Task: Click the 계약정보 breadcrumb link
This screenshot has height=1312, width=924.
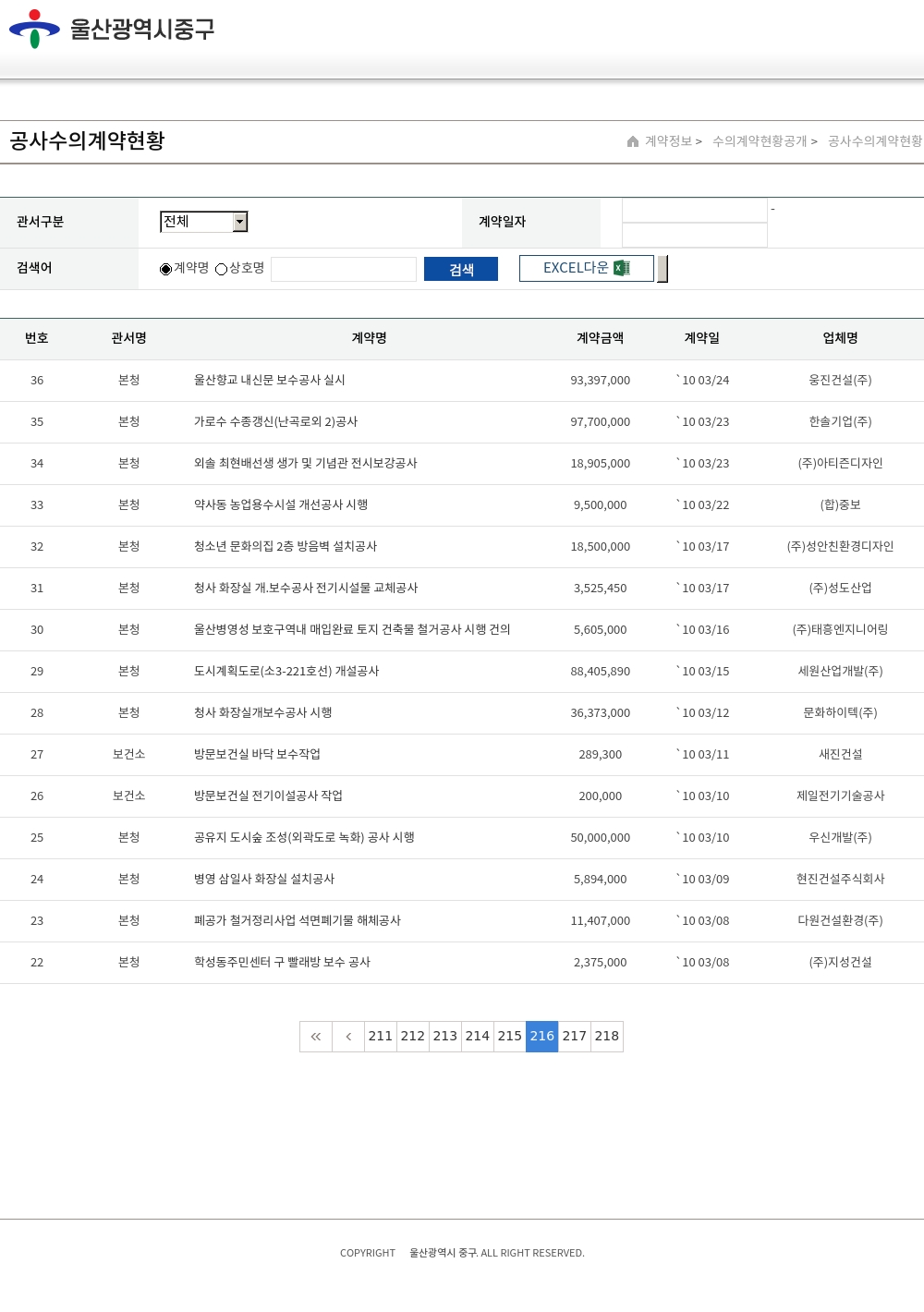Action: tap(668, 141)
